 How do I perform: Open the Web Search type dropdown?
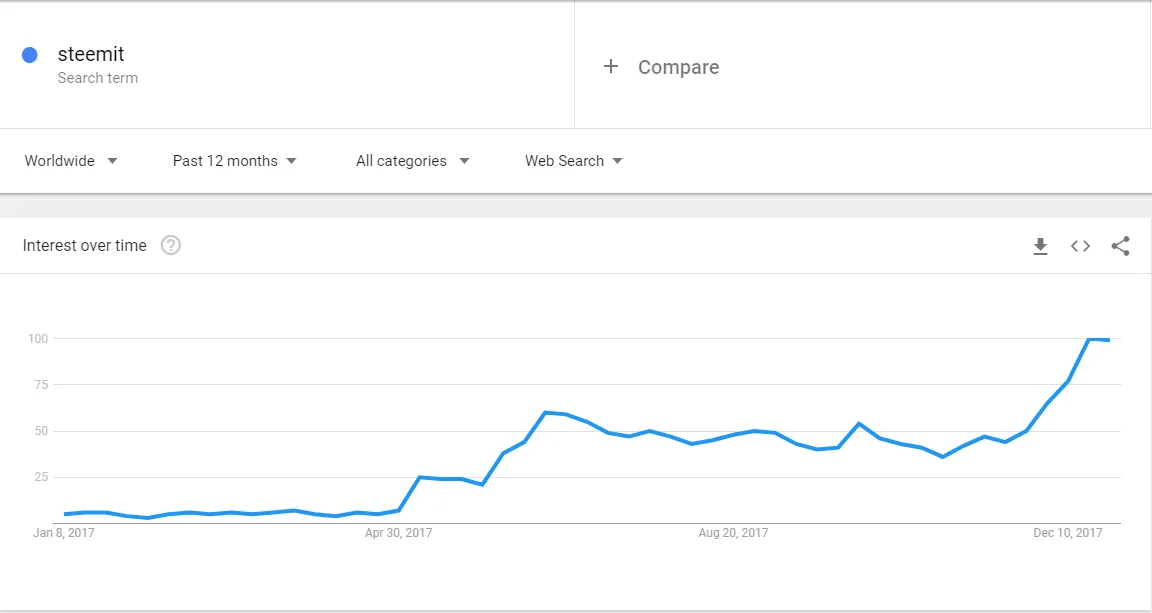pyautogui.click(x=574, y=161)
